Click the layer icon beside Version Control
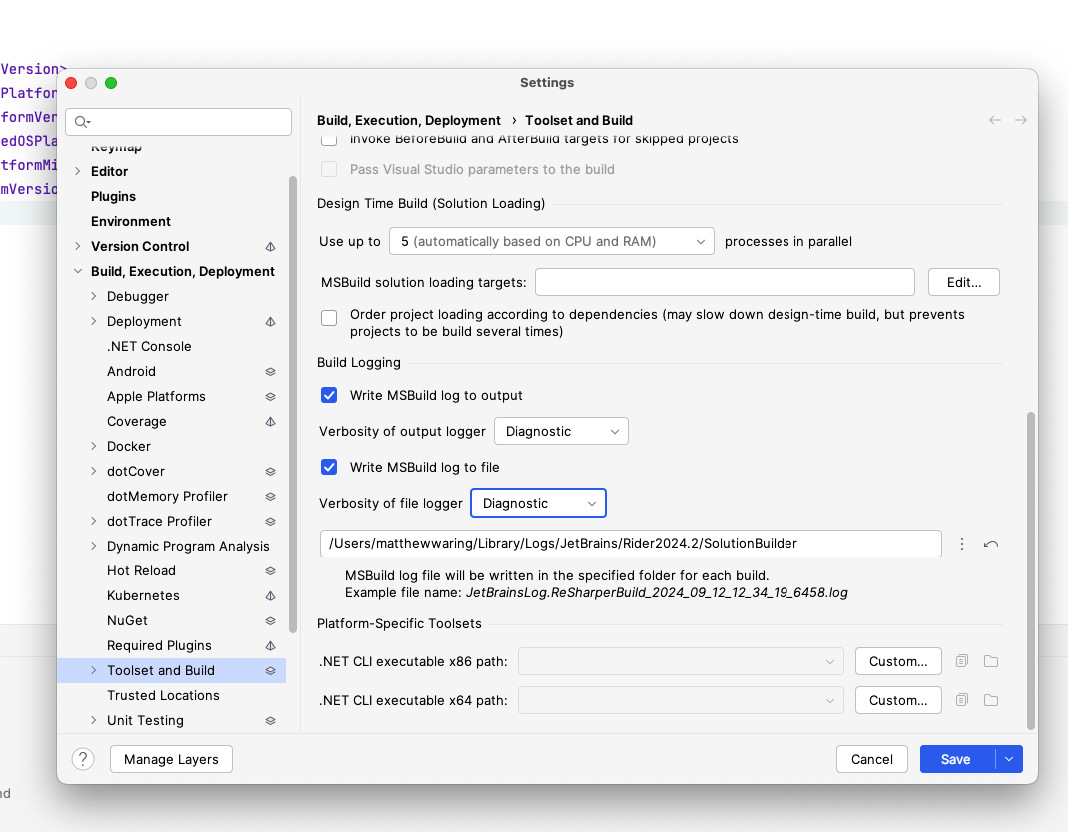Viewport: 1068px width, 832px height. click(x=270, y=246)
